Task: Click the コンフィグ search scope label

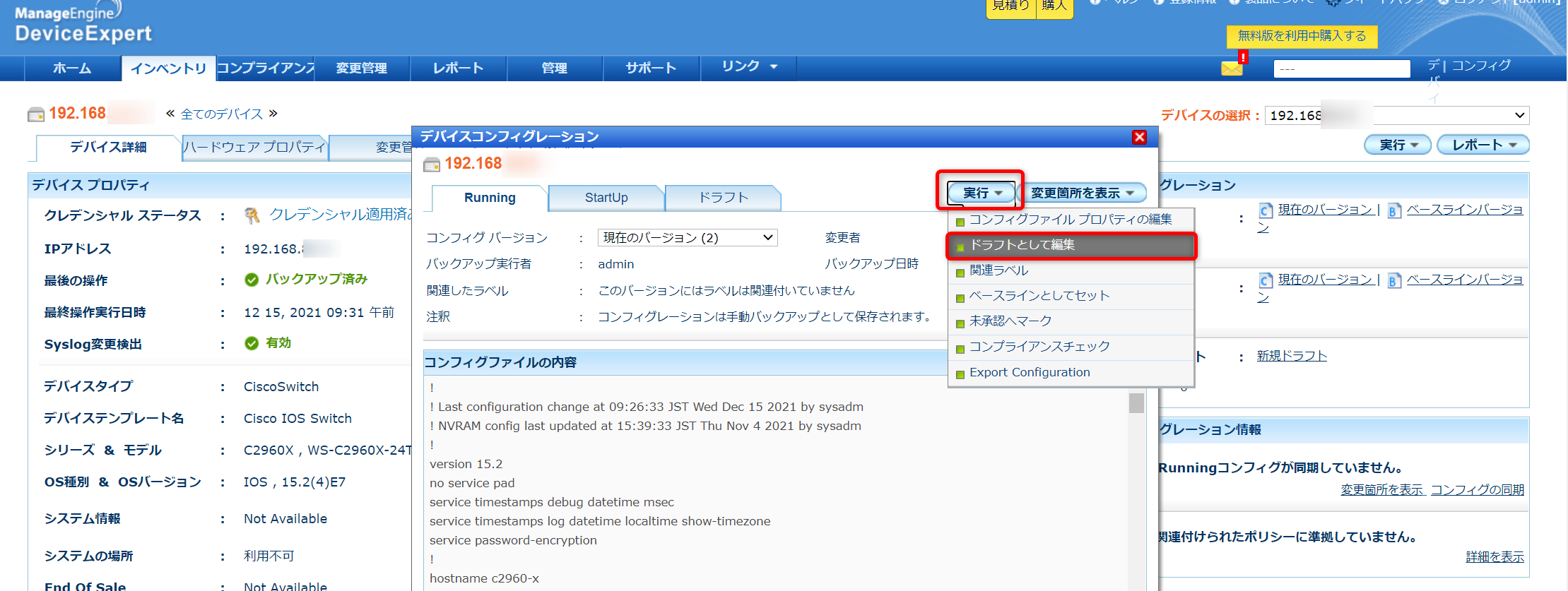Action: (x=1481, y=66)
